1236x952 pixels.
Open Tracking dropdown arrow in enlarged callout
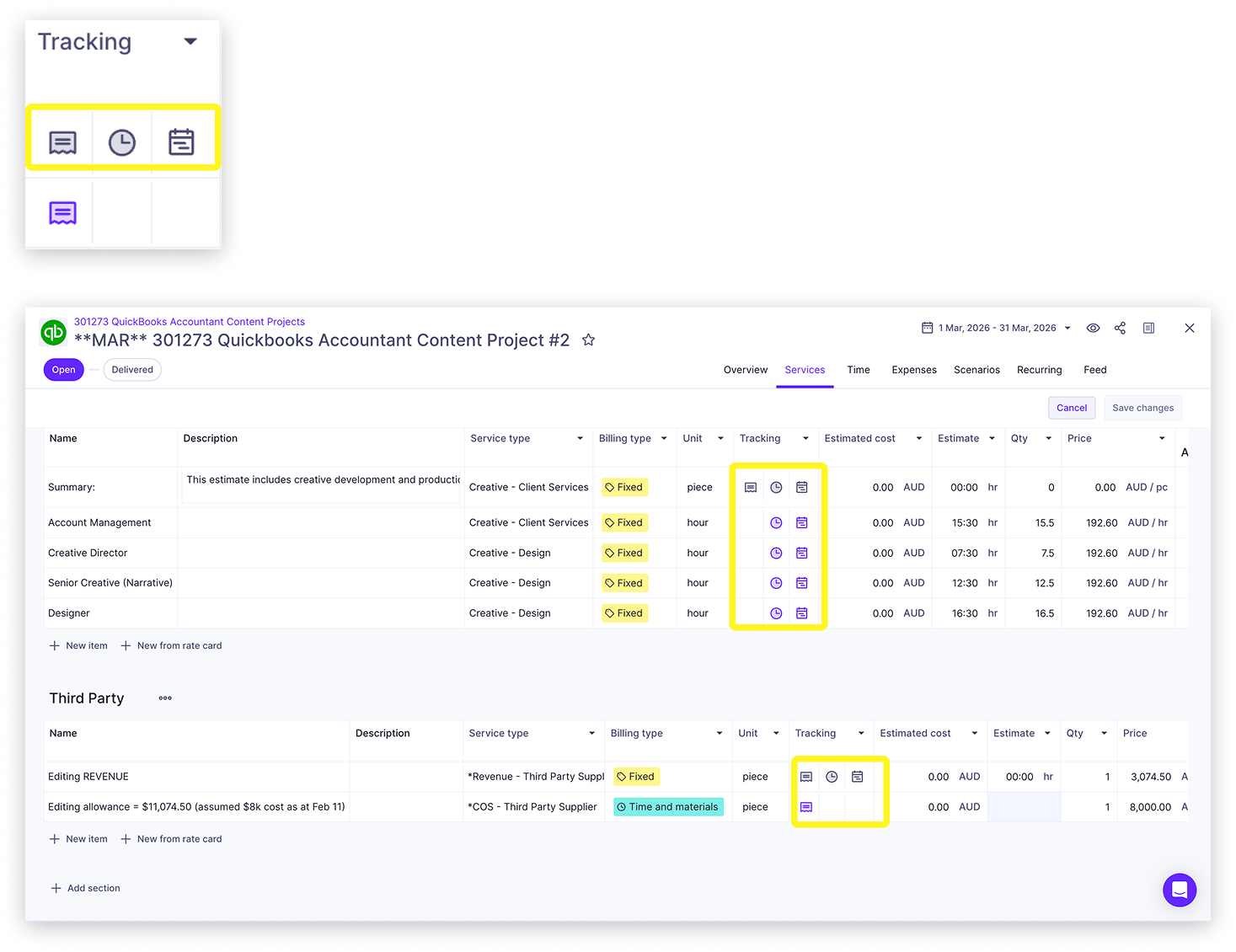[190, 41]
